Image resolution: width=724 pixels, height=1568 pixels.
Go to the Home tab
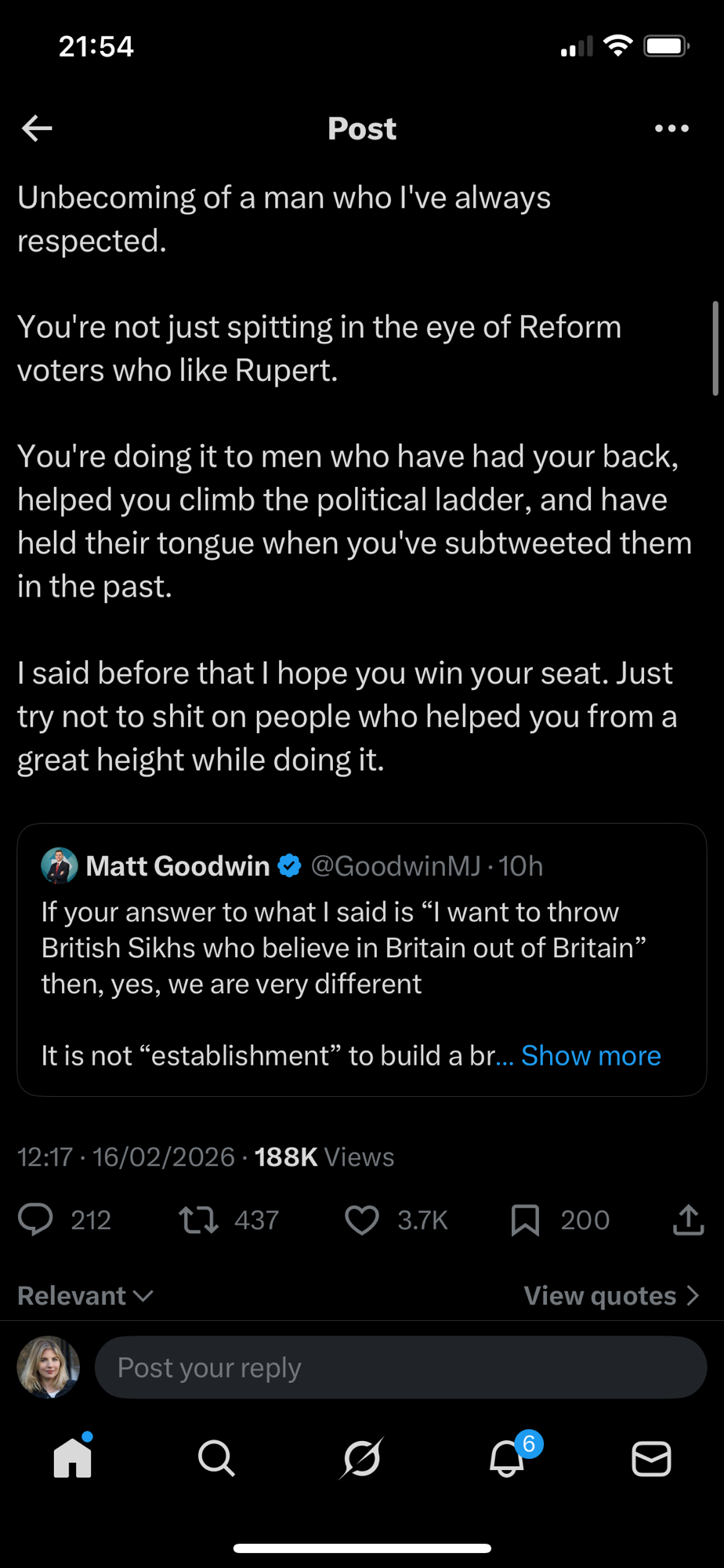[73, 1458]
